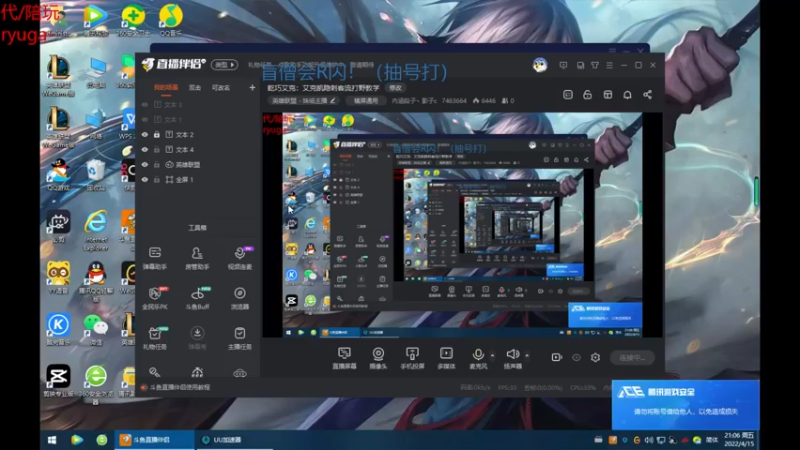Open the funnel icon in the title bar
This screenshot has height=450, width=800.
click(595, 65)
